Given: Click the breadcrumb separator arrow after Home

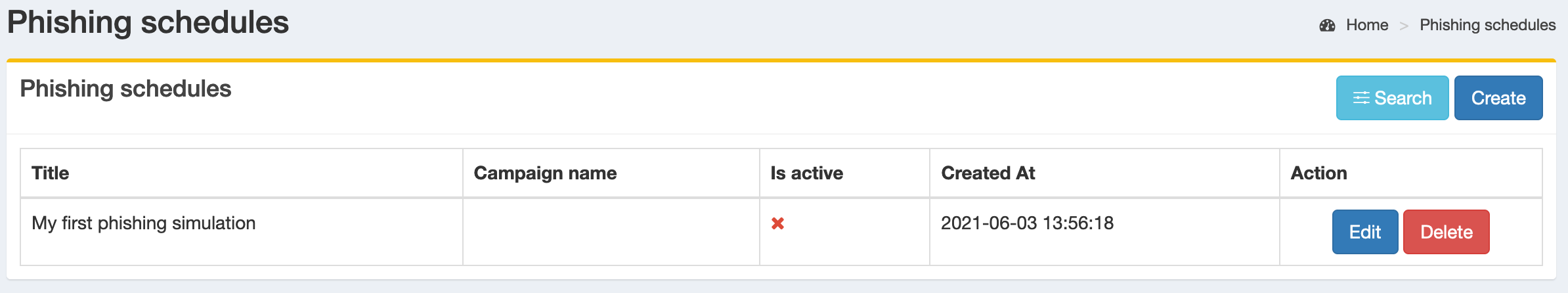Looking at the screenshot, I should (x=1404, y=26).
